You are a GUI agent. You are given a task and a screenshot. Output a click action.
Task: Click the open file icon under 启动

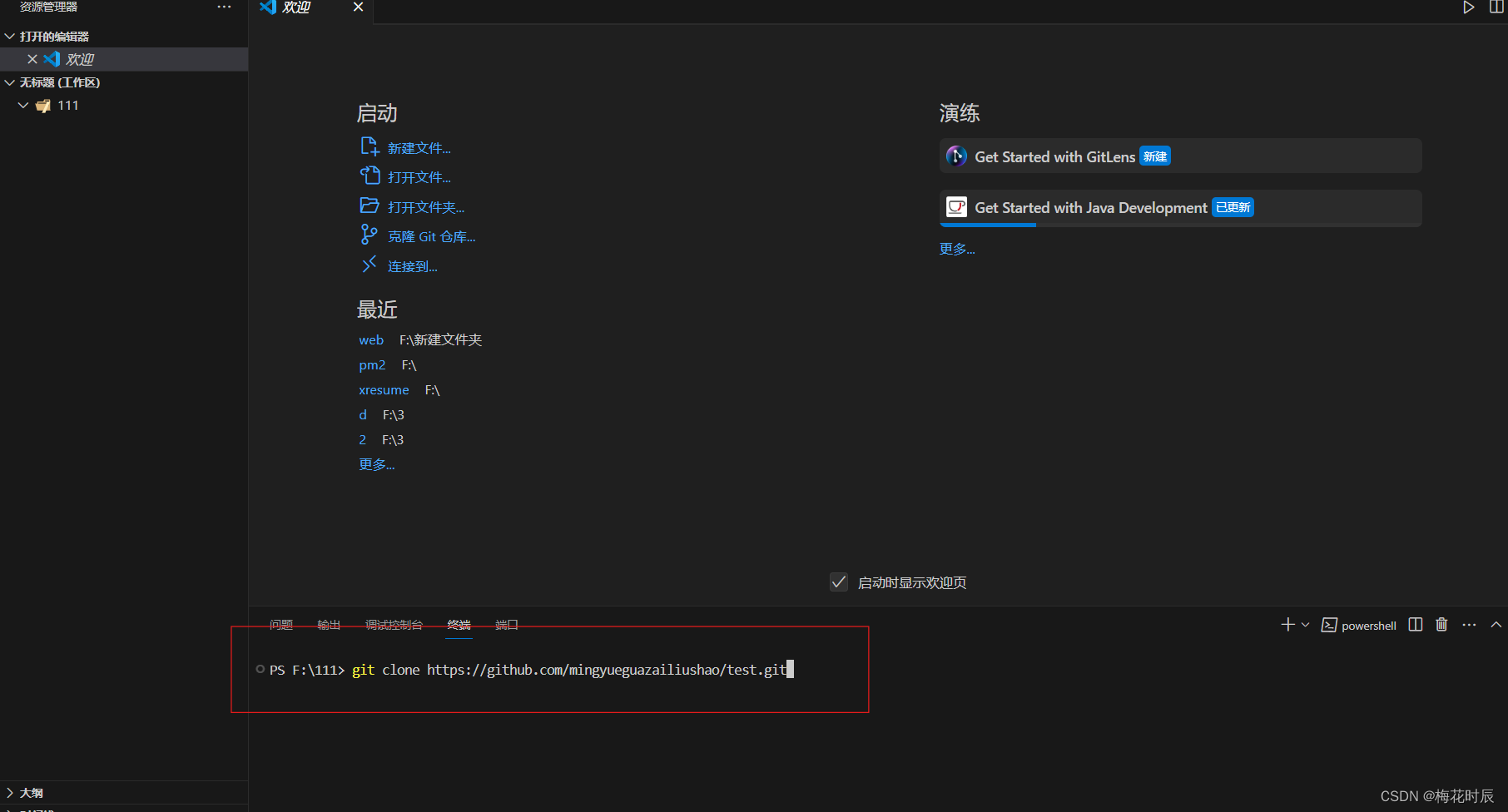[370, 176]
